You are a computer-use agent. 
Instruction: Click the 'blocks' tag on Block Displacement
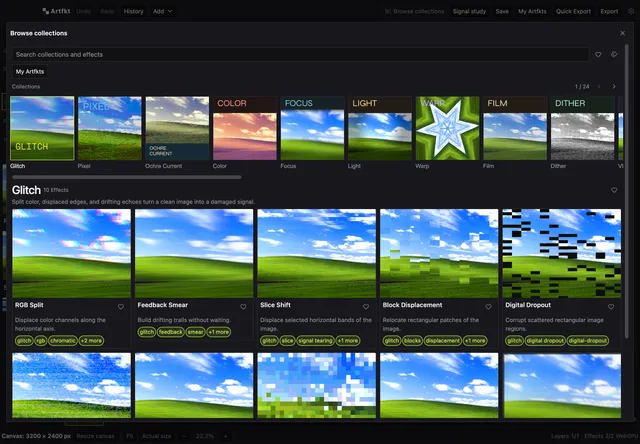(x=412, y=341)
